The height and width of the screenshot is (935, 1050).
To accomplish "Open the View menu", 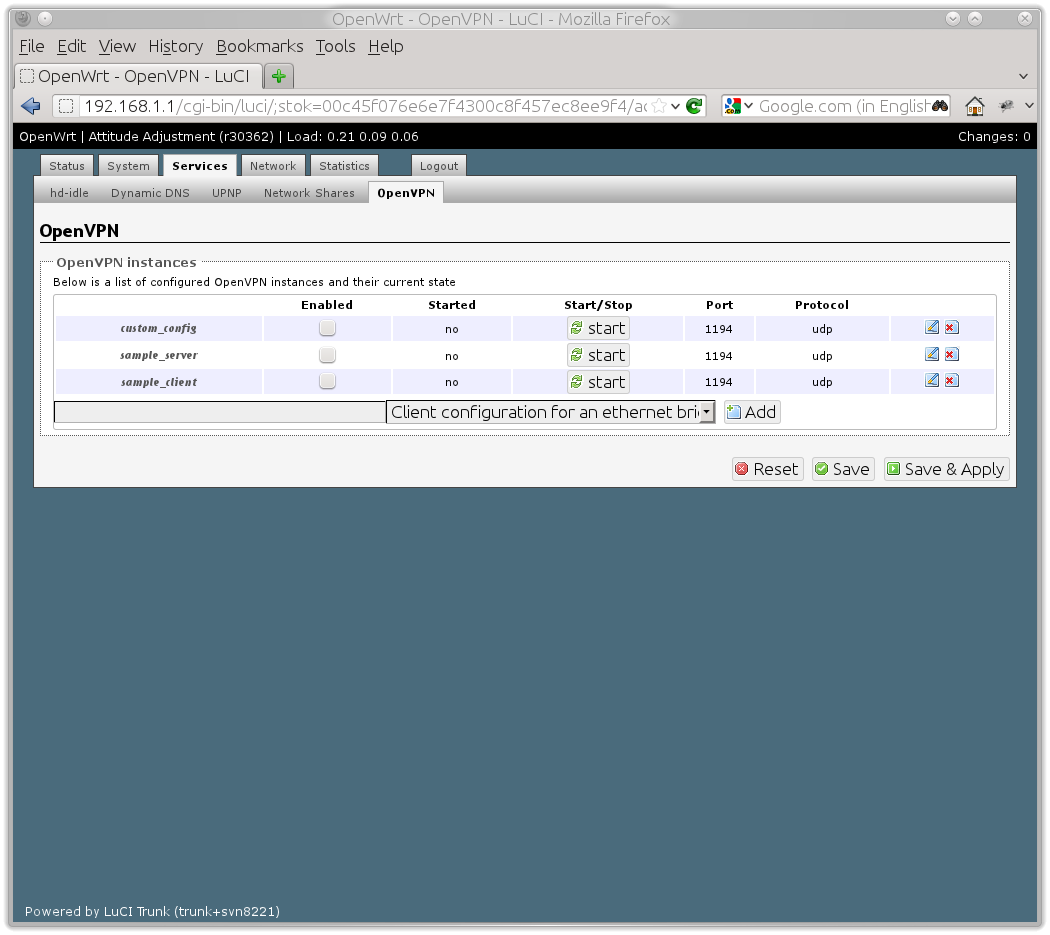I will click(117, 46).
